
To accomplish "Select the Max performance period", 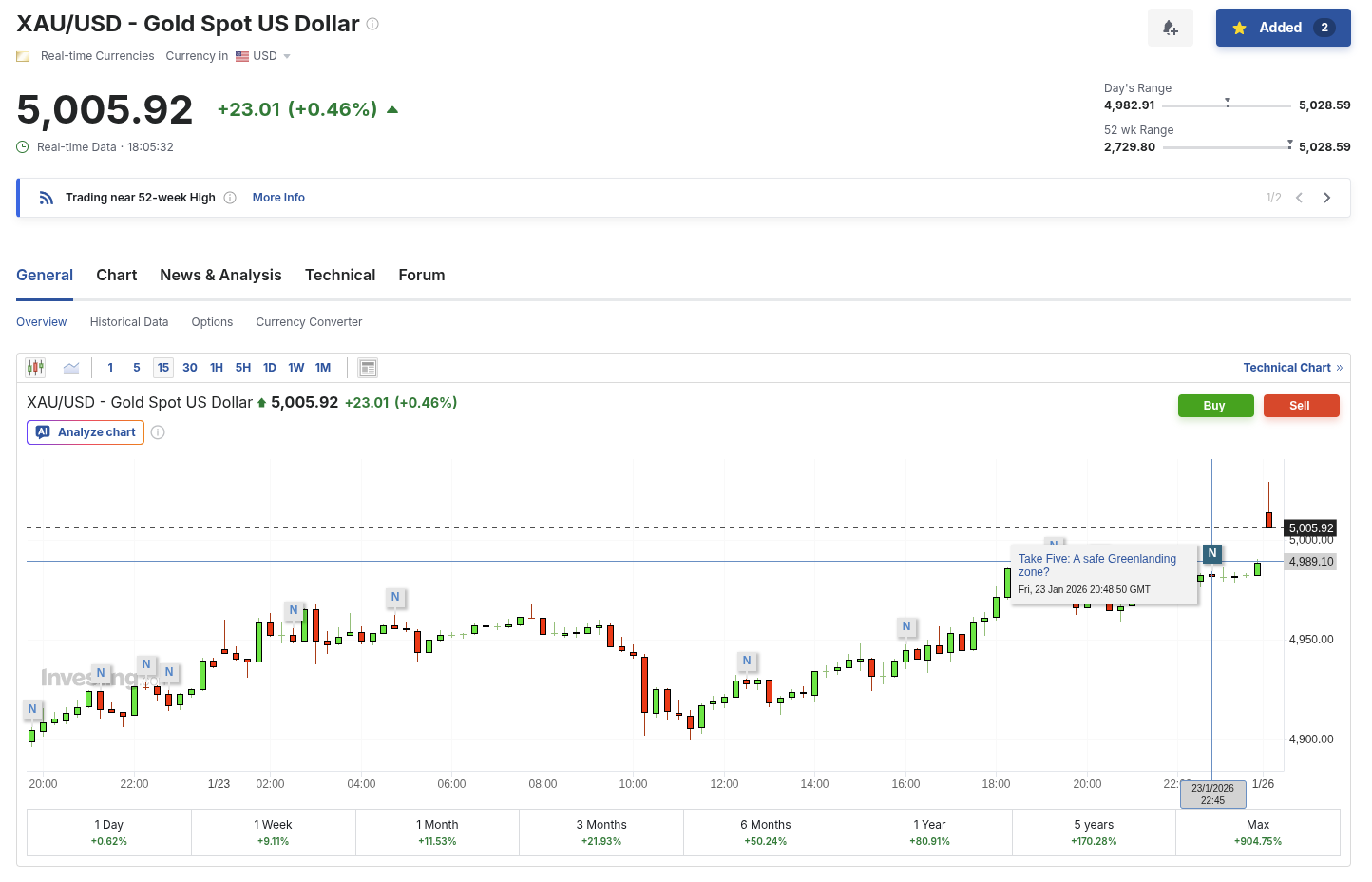I will tap(1258, 833).
